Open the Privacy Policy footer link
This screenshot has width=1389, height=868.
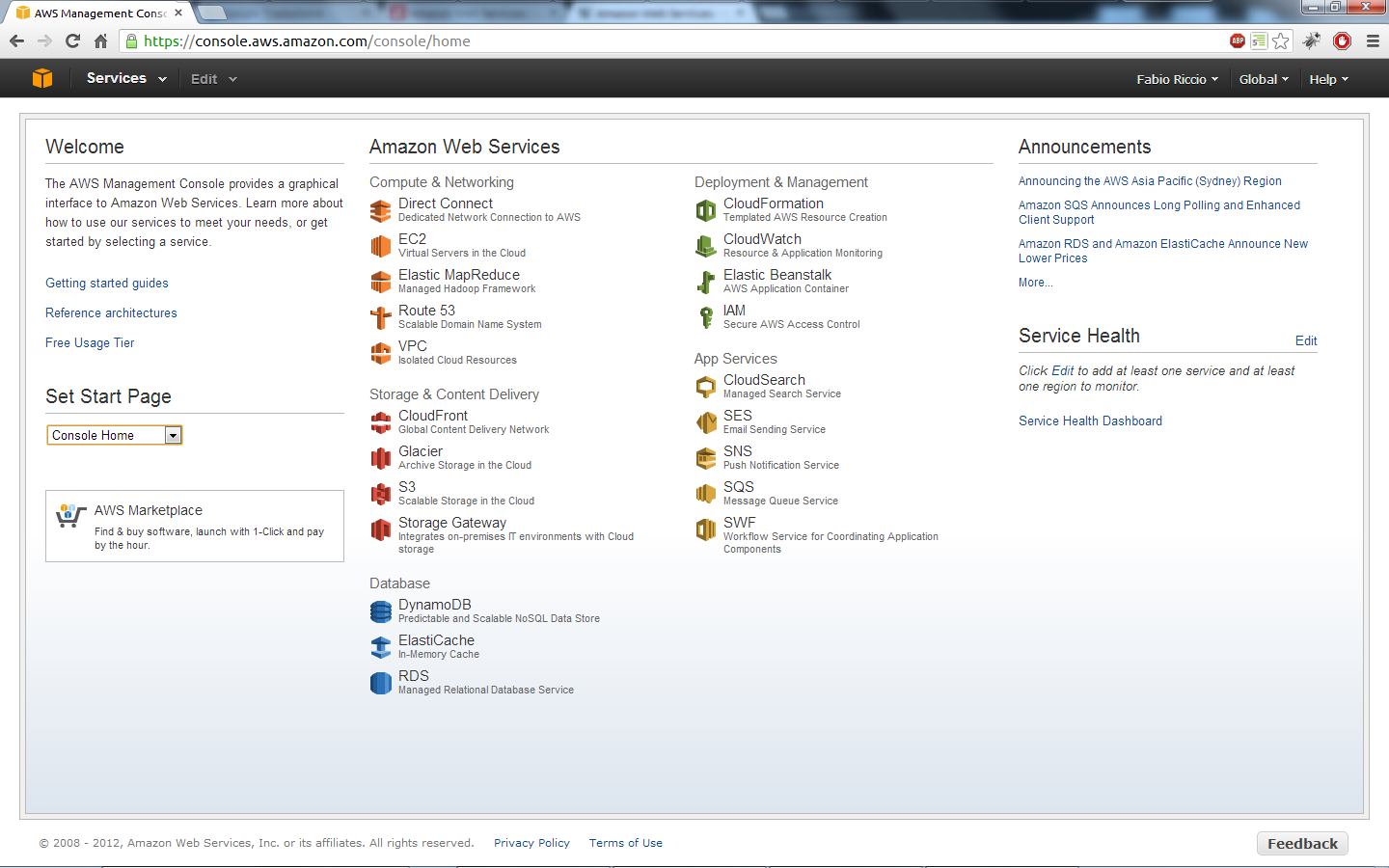(531, 843)
